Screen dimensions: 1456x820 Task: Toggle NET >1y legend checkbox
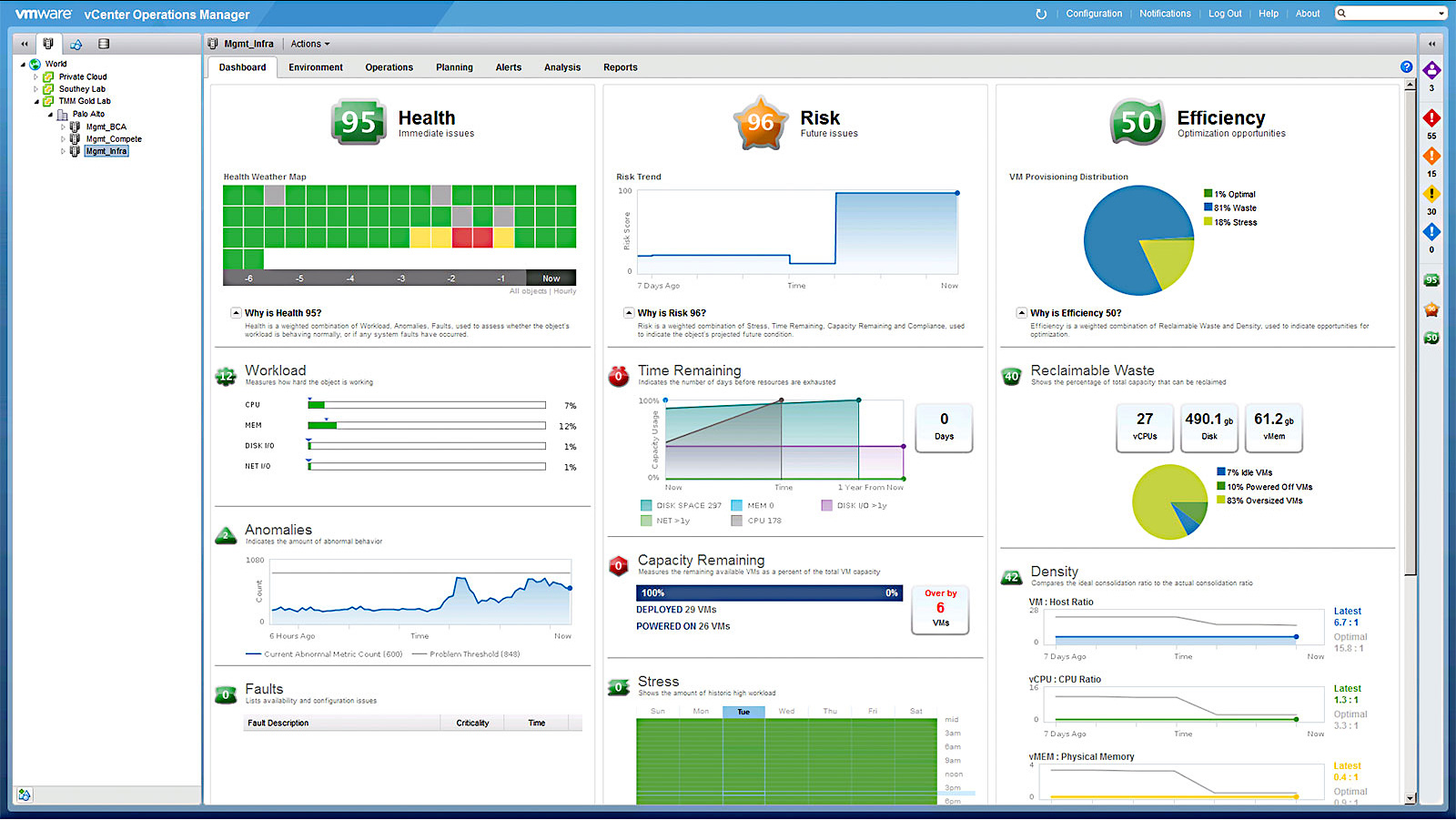click(x=646, y=521)
